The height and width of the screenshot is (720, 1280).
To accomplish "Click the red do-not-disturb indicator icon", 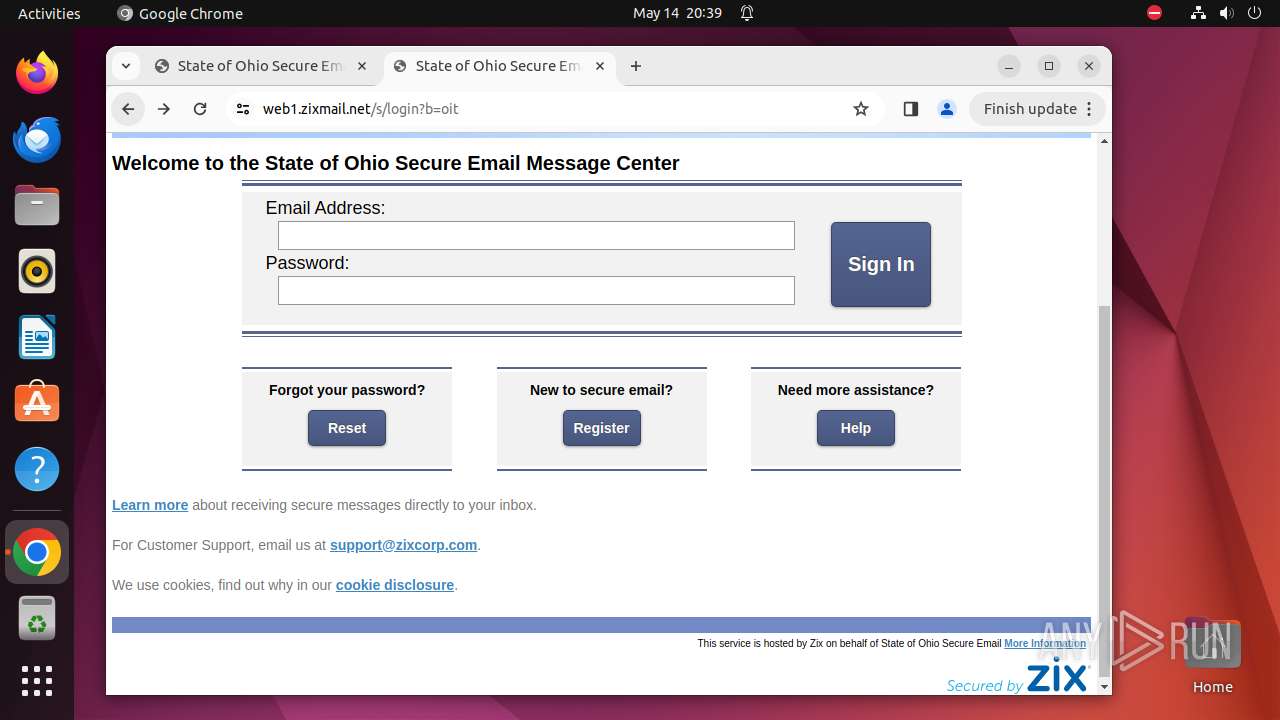I will (1154, 13).
